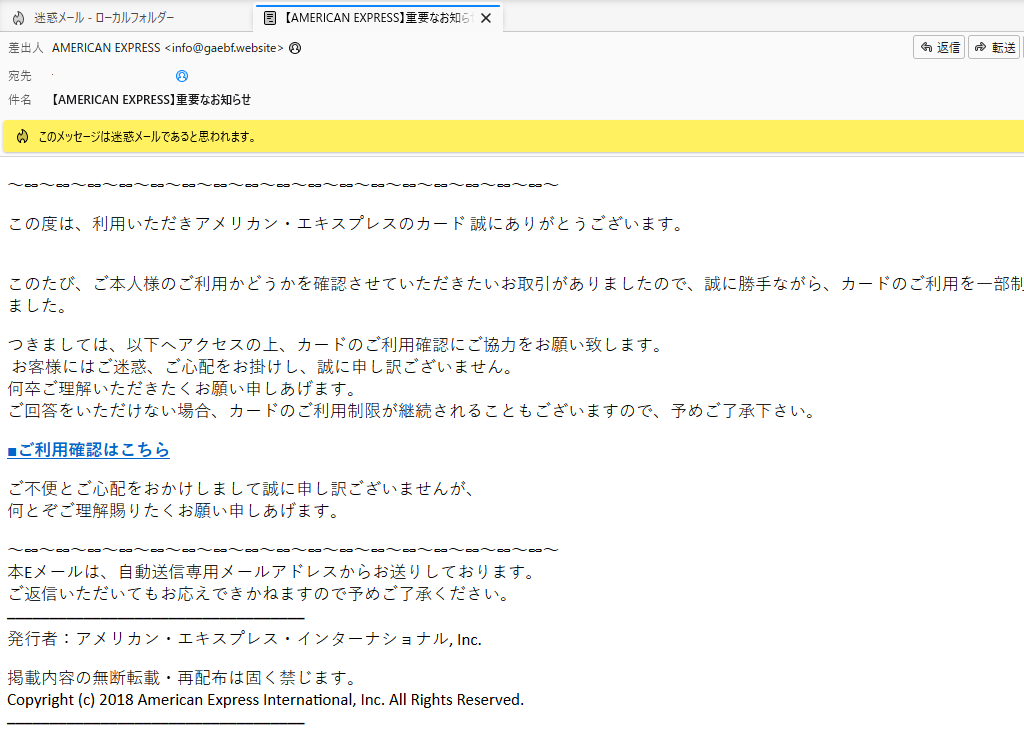
Task: Click the line starting ご回答をいただけない場合
Action: point(412,411)
